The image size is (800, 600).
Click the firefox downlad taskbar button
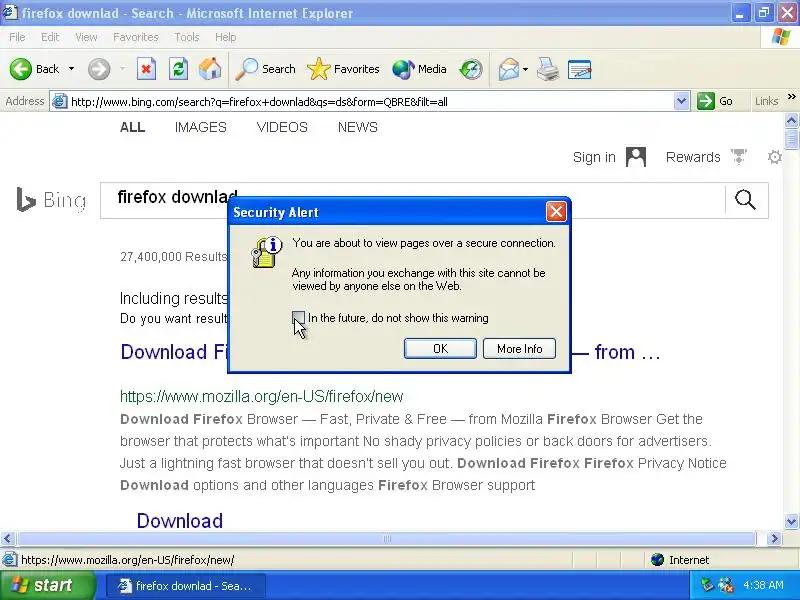pos(186,586)
